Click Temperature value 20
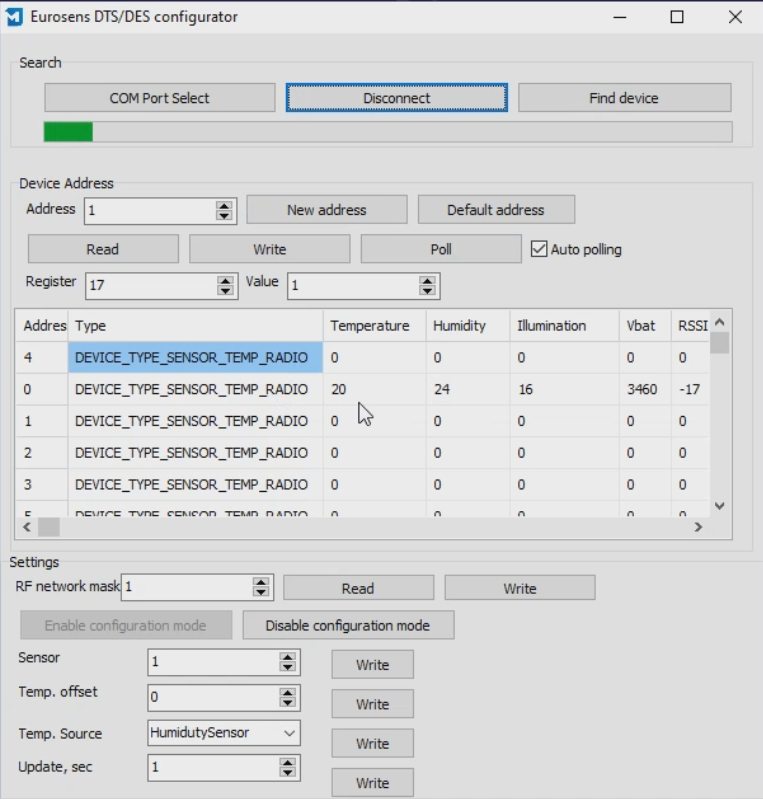 click(338, 389)
